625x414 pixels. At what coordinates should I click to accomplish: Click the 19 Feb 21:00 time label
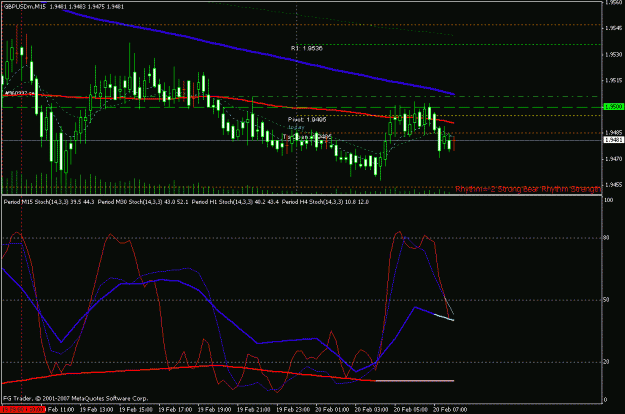click(x=254, y=410)
